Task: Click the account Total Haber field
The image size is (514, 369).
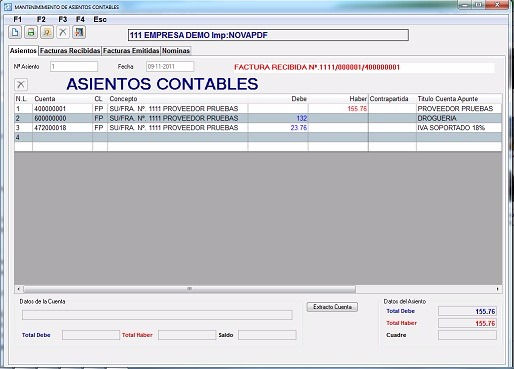Action: [187, 335]
